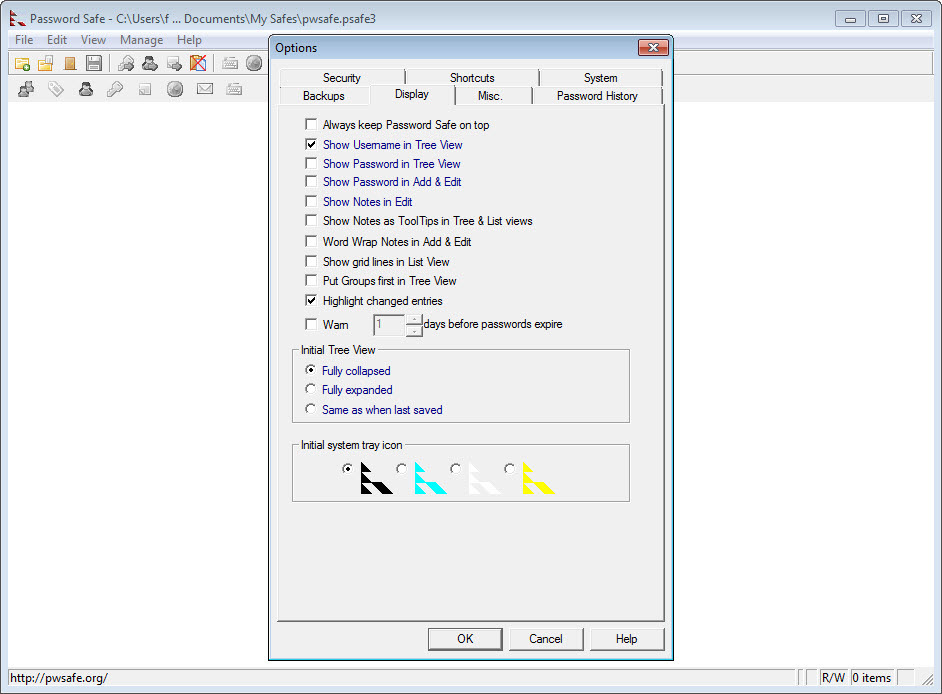Enable Always keep Password Safe on top
942x694 pixels.
coord(311,124)
